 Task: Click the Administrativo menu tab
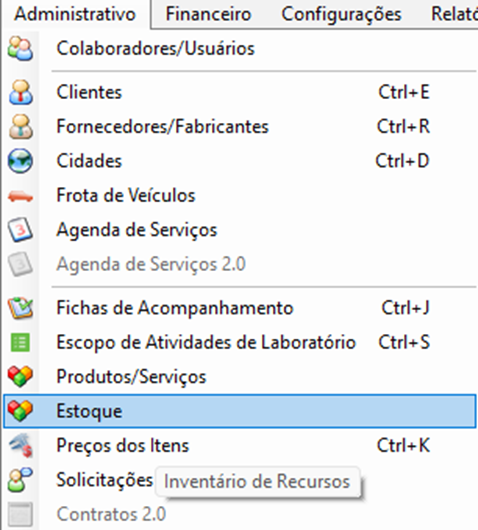75,14
